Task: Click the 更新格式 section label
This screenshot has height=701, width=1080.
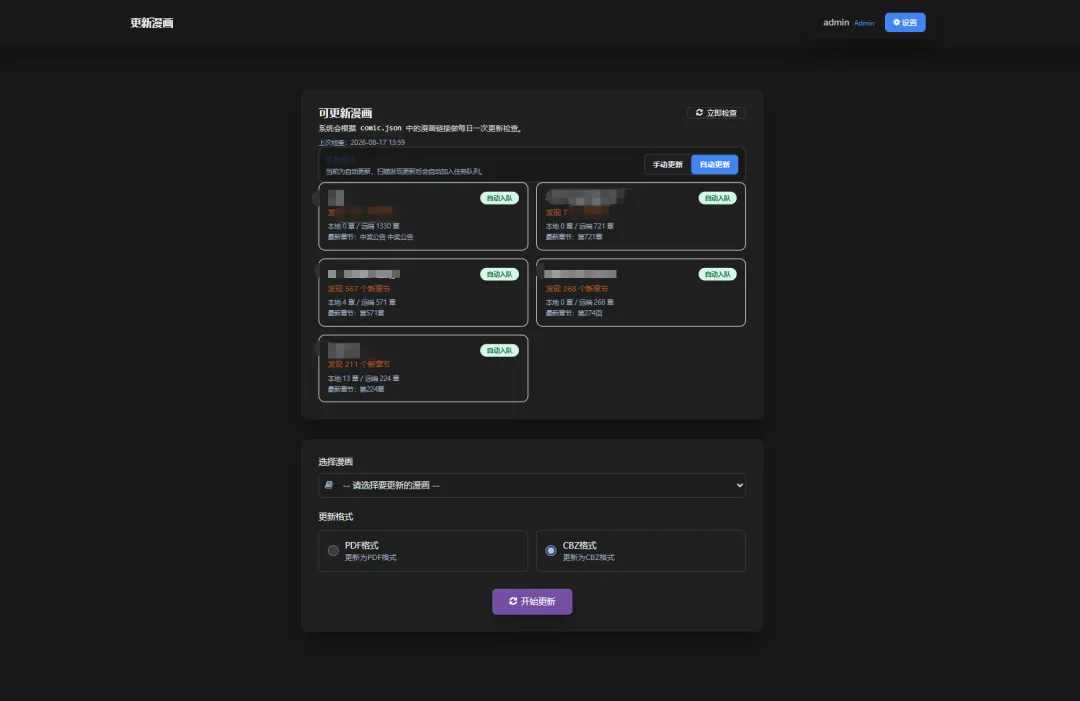Action: pyautogui.click(x=335, y=517)
